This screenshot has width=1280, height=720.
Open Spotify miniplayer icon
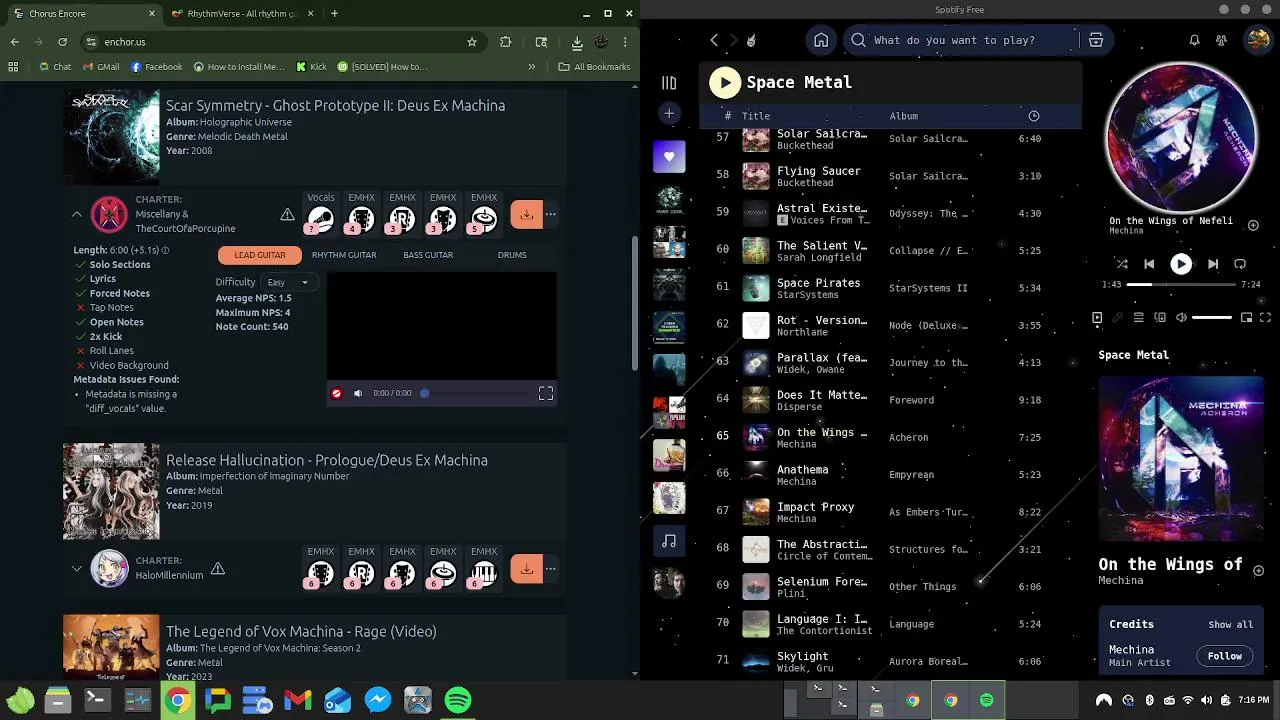tap(1246, 318)
